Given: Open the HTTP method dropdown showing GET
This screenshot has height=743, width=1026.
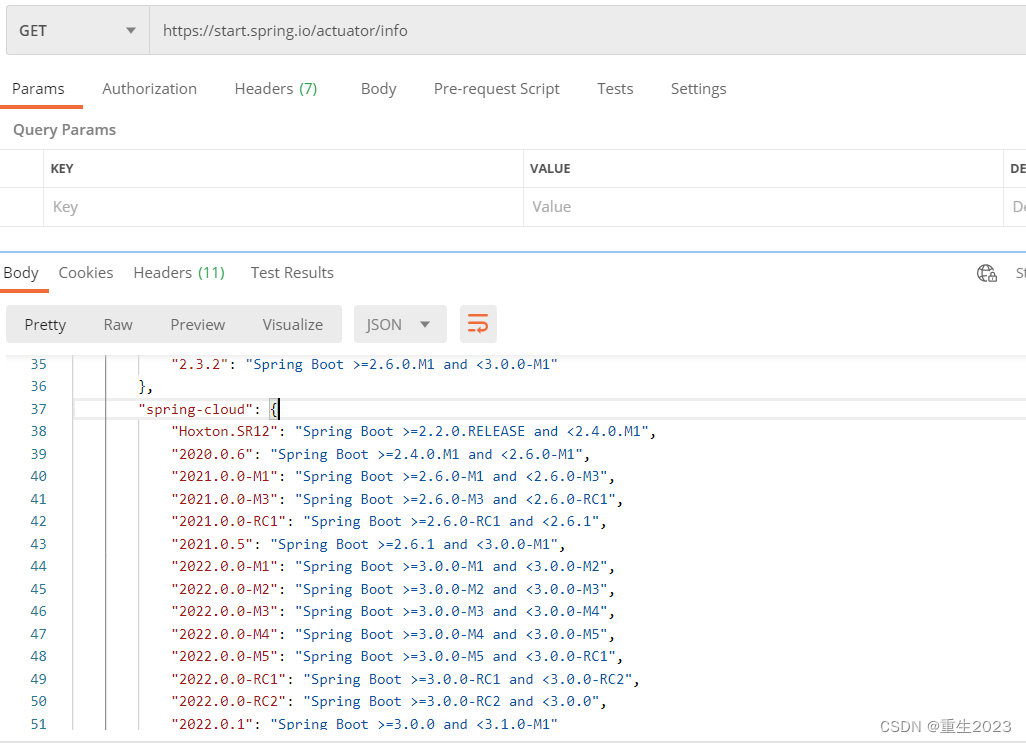Looking at the screenshot, I should [76, 30].
